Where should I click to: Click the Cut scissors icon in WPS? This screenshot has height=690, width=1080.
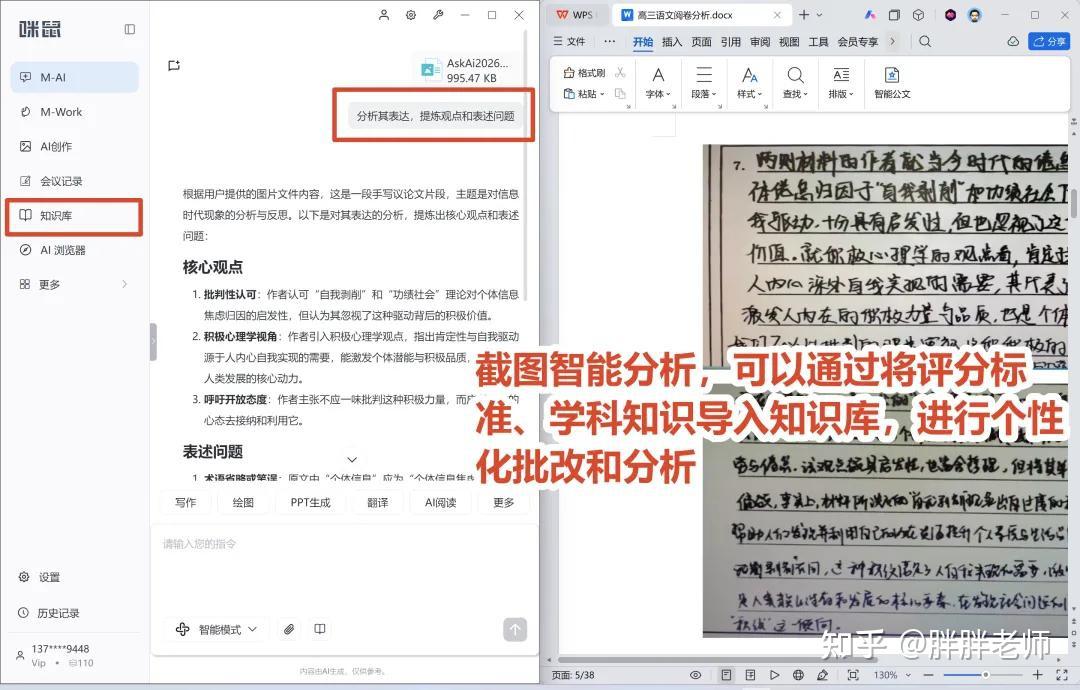coord(620,72)
